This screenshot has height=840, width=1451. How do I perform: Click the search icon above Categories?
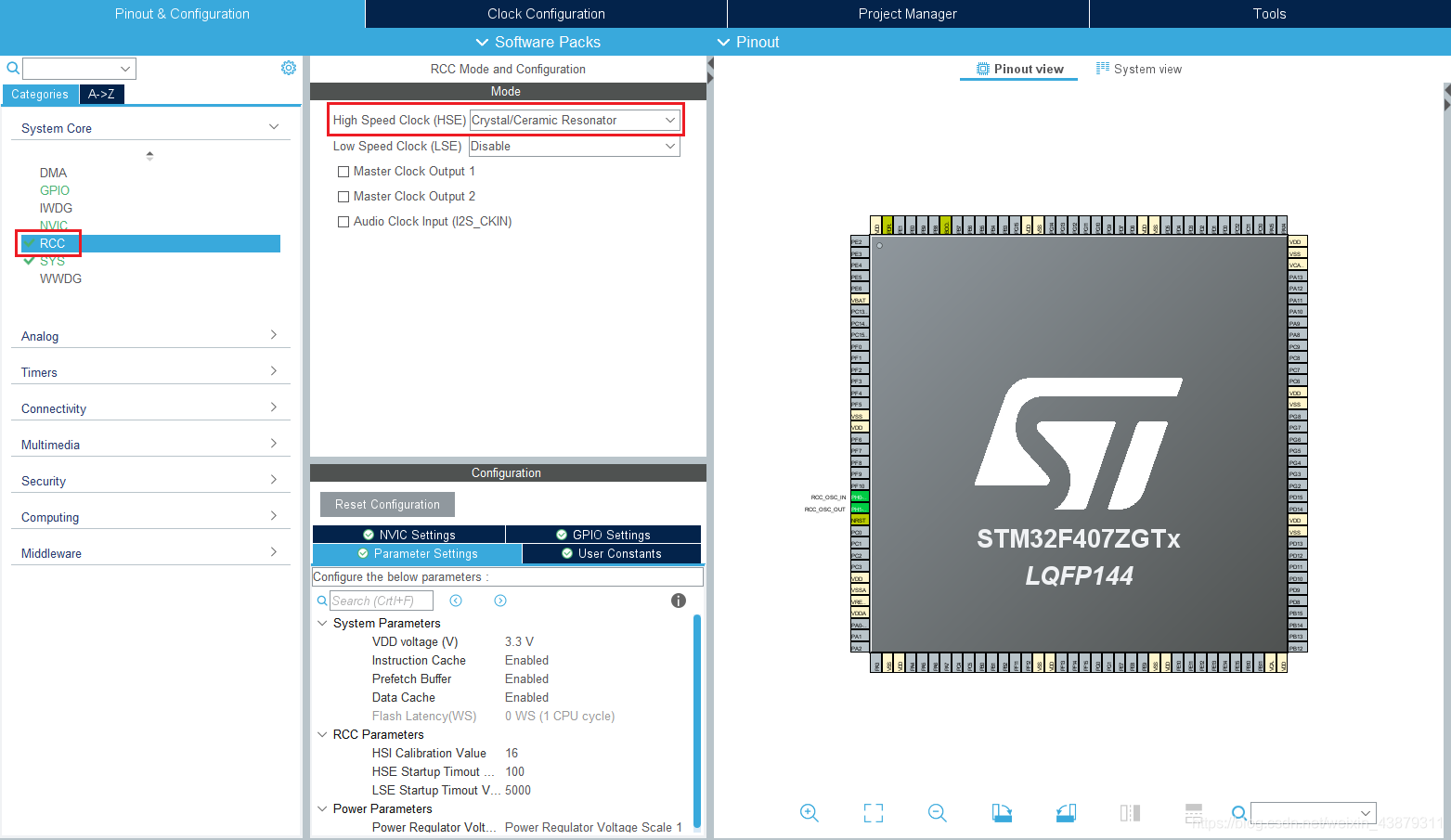point(13,68)
